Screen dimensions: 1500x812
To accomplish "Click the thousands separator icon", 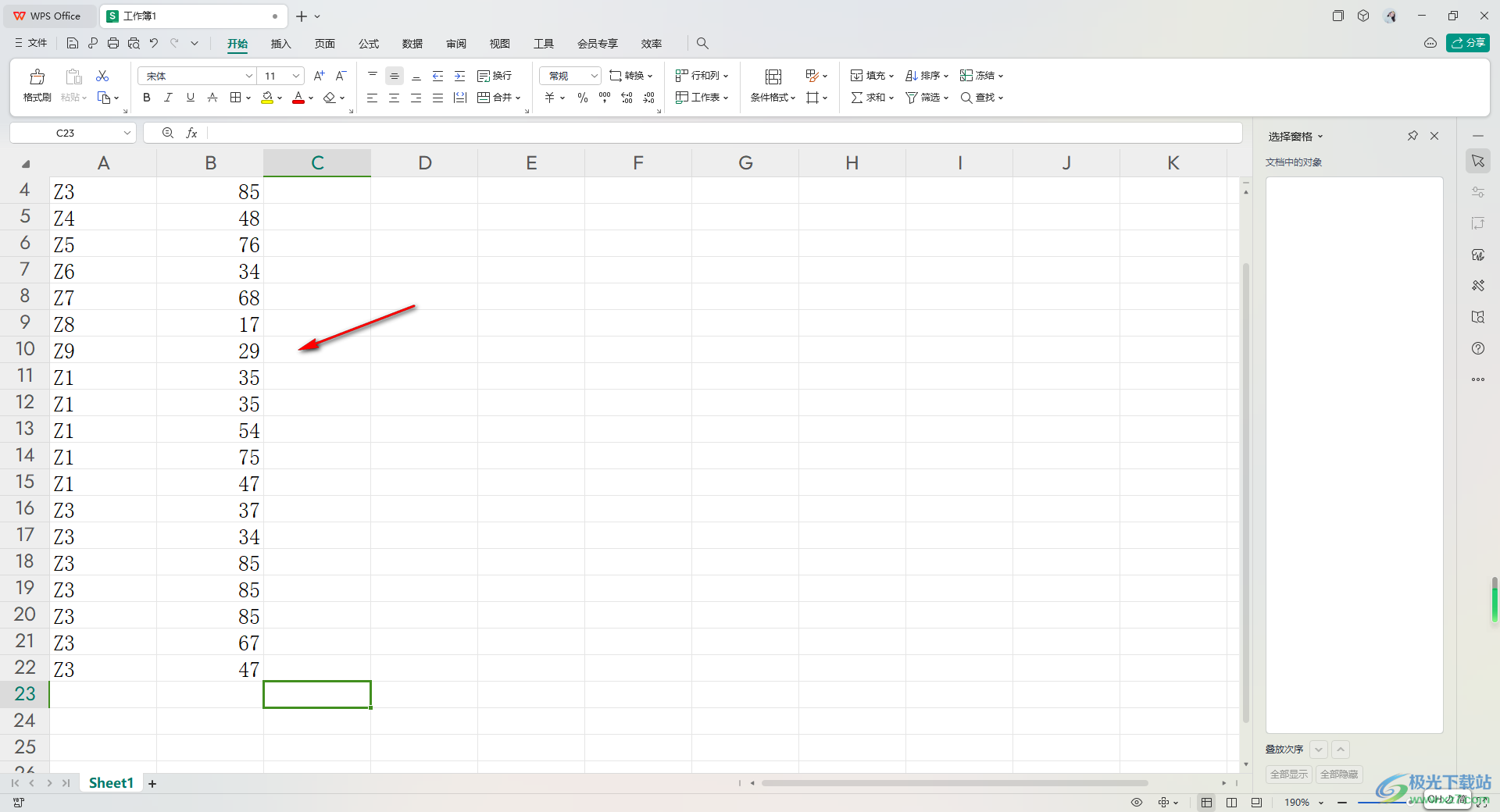I will click(605, 98).
